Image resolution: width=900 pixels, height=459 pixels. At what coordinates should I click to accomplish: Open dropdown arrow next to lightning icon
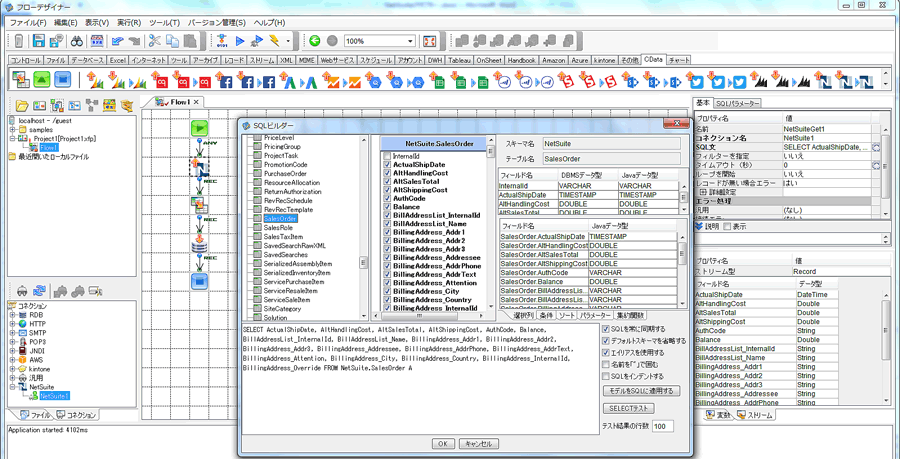tap(288, 41)
